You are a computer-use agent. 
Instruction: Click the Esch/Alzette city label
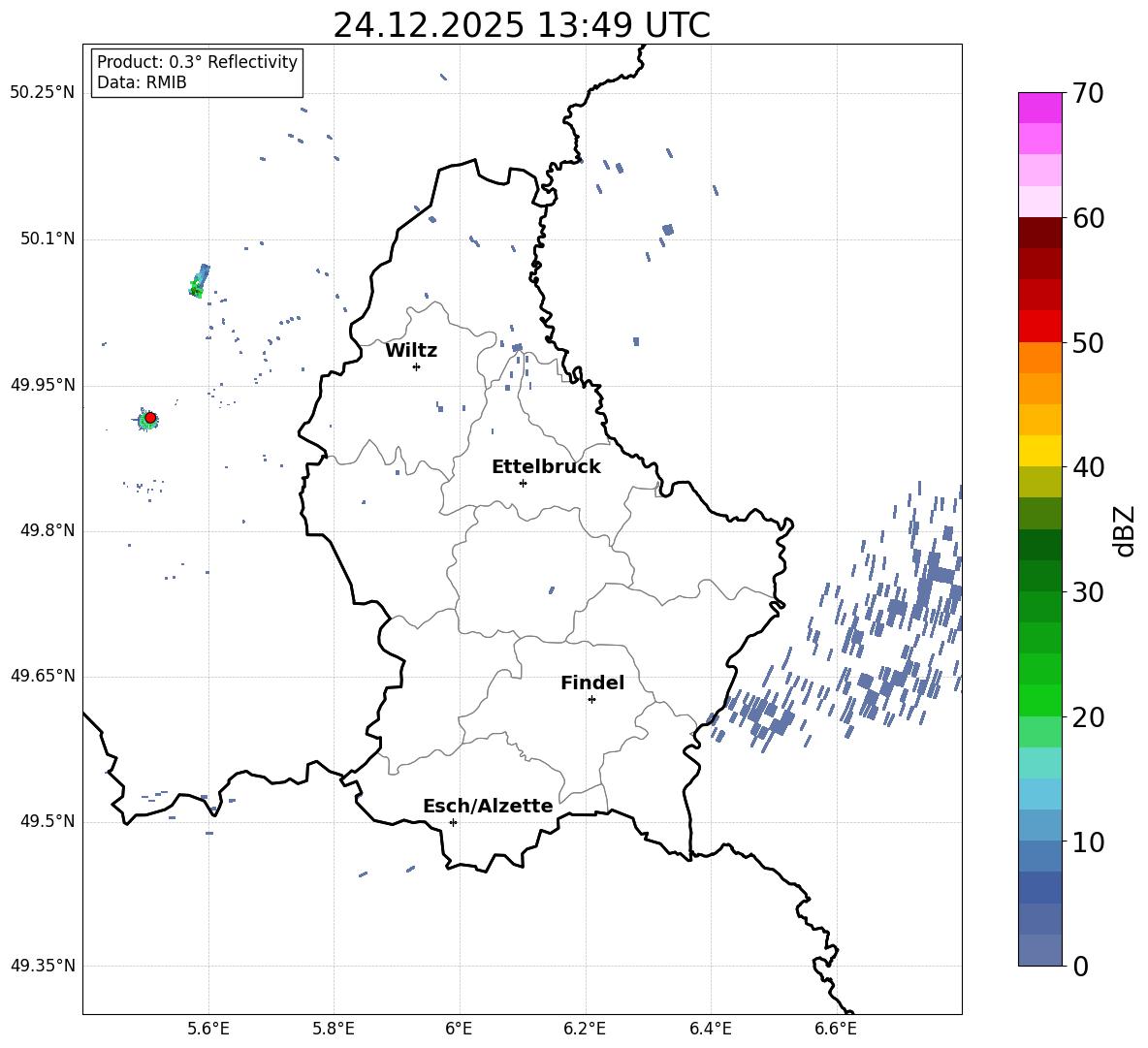point(488,806)
